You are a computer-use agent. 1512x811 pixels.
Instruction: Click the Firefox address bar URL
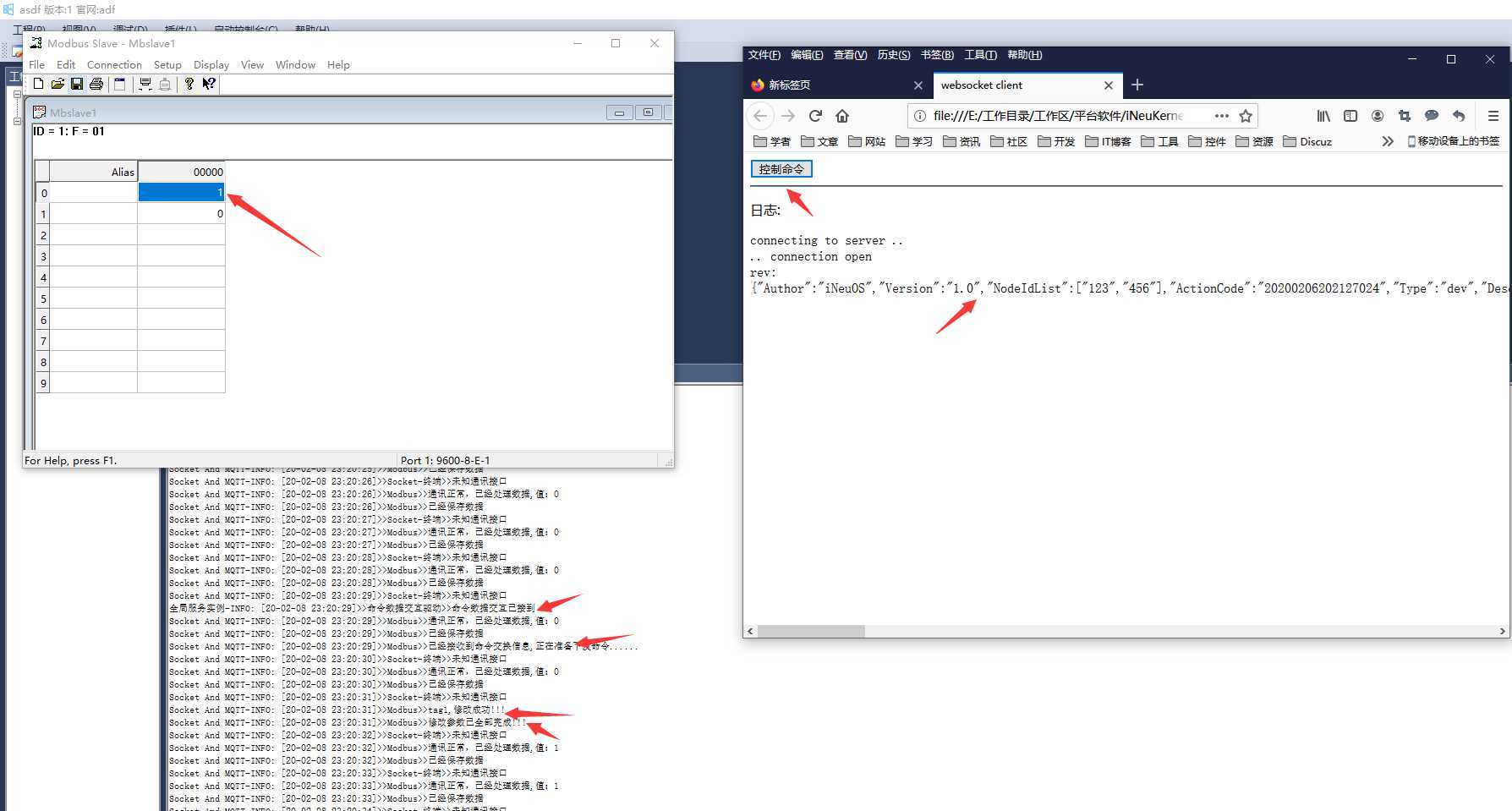click(1058, 116)
